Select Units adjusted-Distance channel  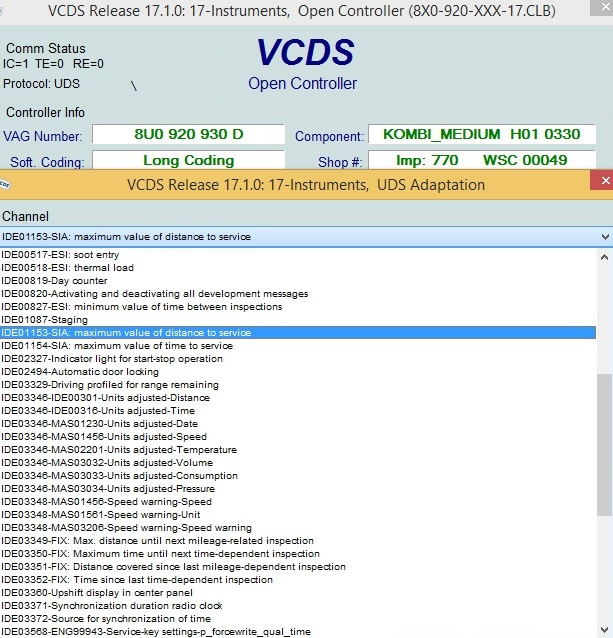(x=298, y=398)
